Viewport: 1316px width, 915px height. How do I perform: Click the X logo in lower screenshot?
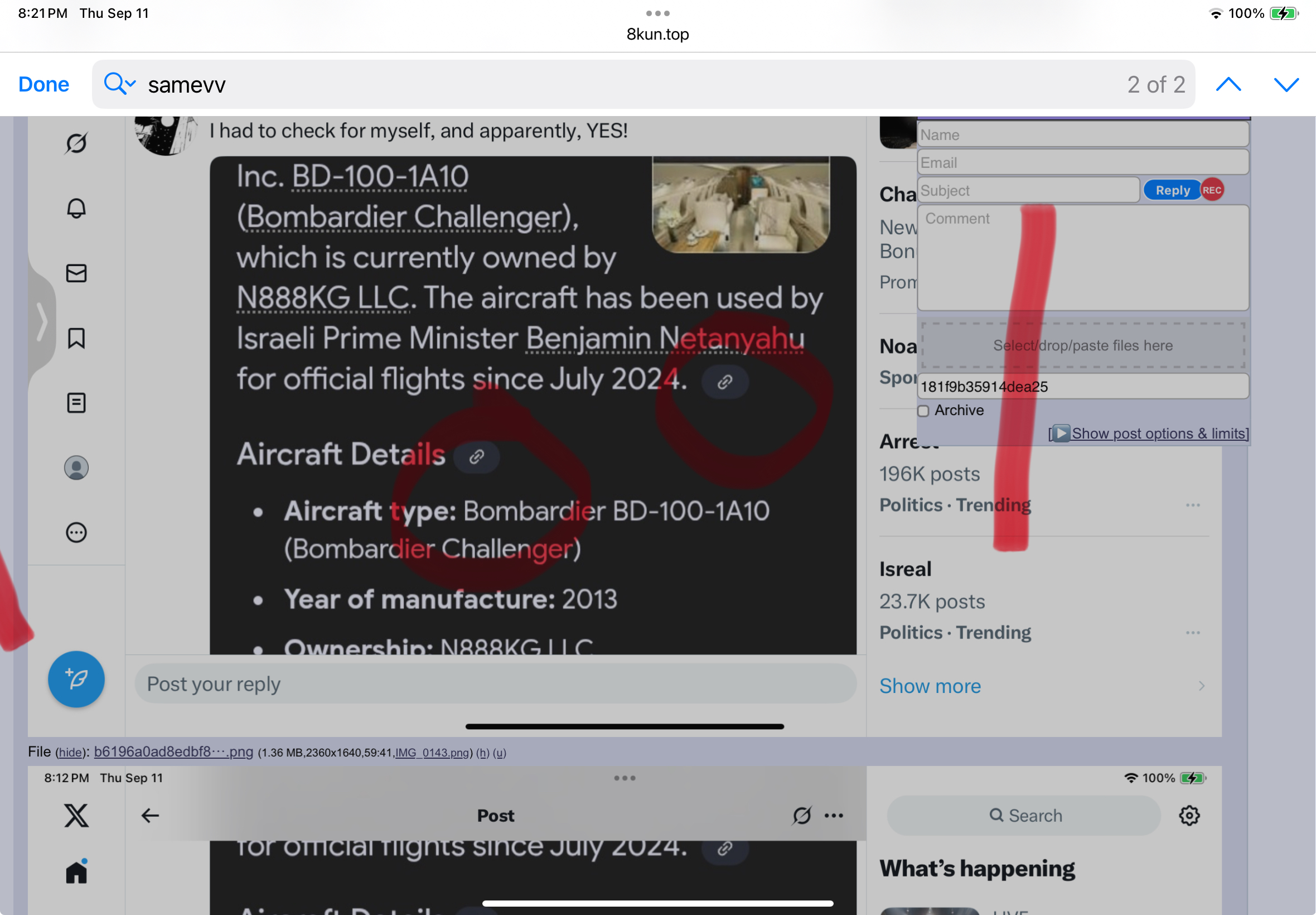pyautogui.click(x=76, y=815)
